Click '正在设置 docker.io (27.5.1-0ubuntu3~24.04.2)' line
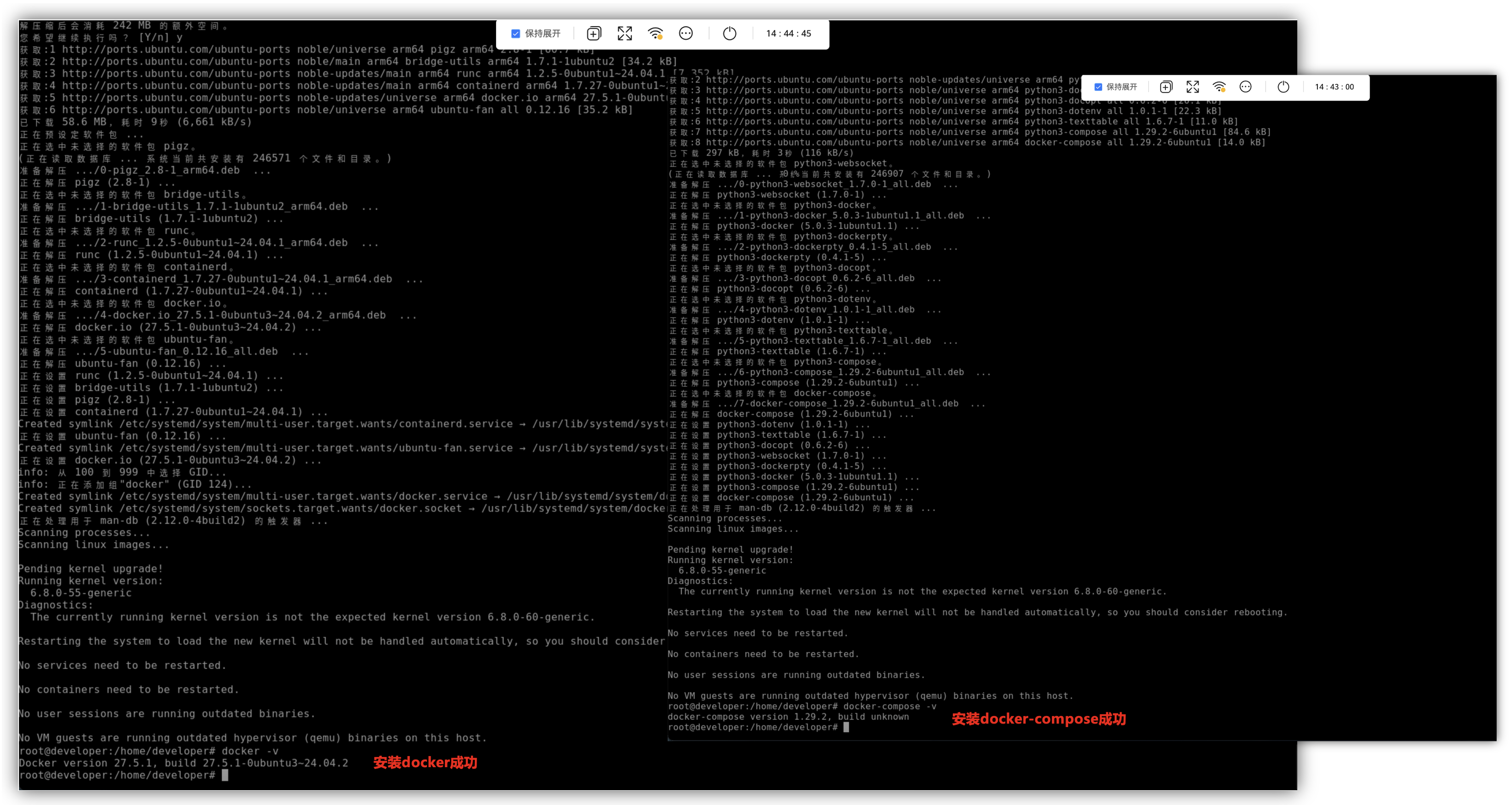The height and width of the screenshot is (805, 1512). 170,460
